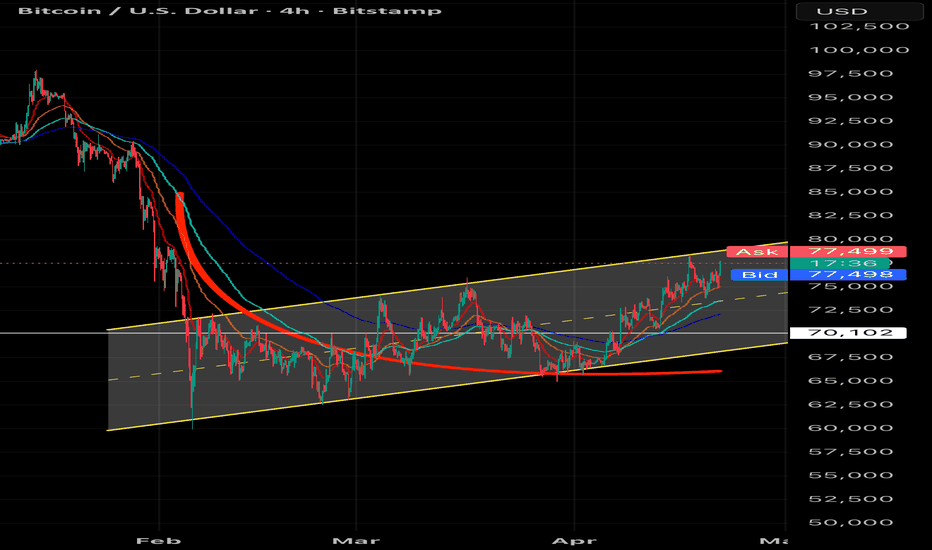Click the Mar marker on the time axis
This screenshot has height=550, width=932.
[355, 541]
